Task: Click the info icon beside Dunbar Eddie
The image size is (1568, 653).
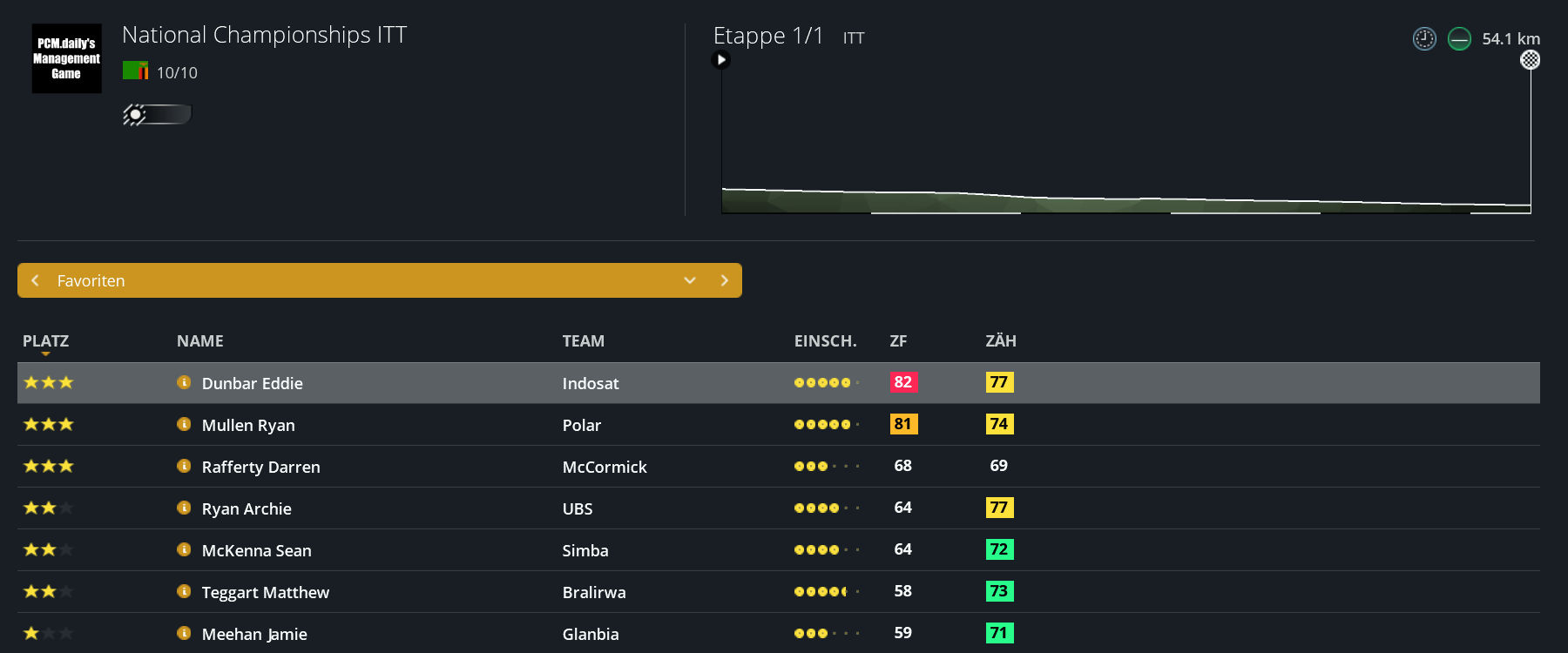Action: (x=184, y=382)
